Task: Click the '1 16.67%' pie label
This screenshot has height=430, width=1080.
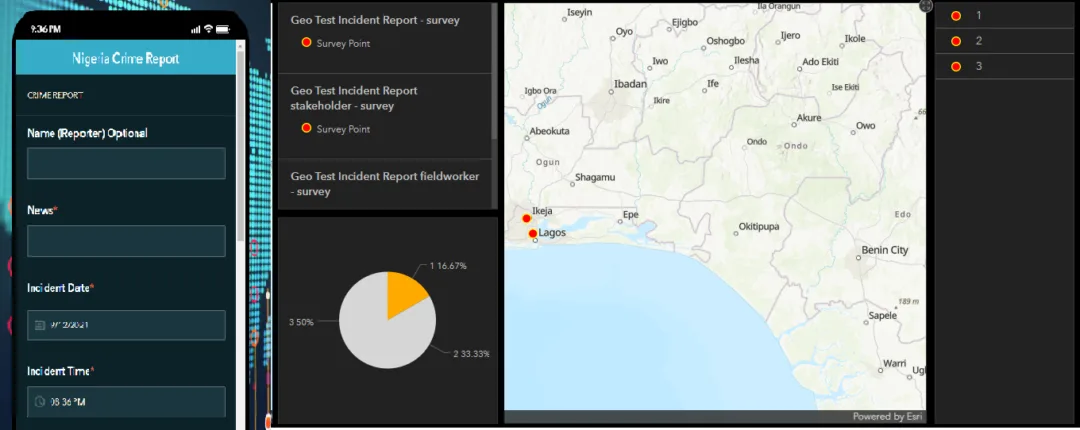Action: pos(448,266)
